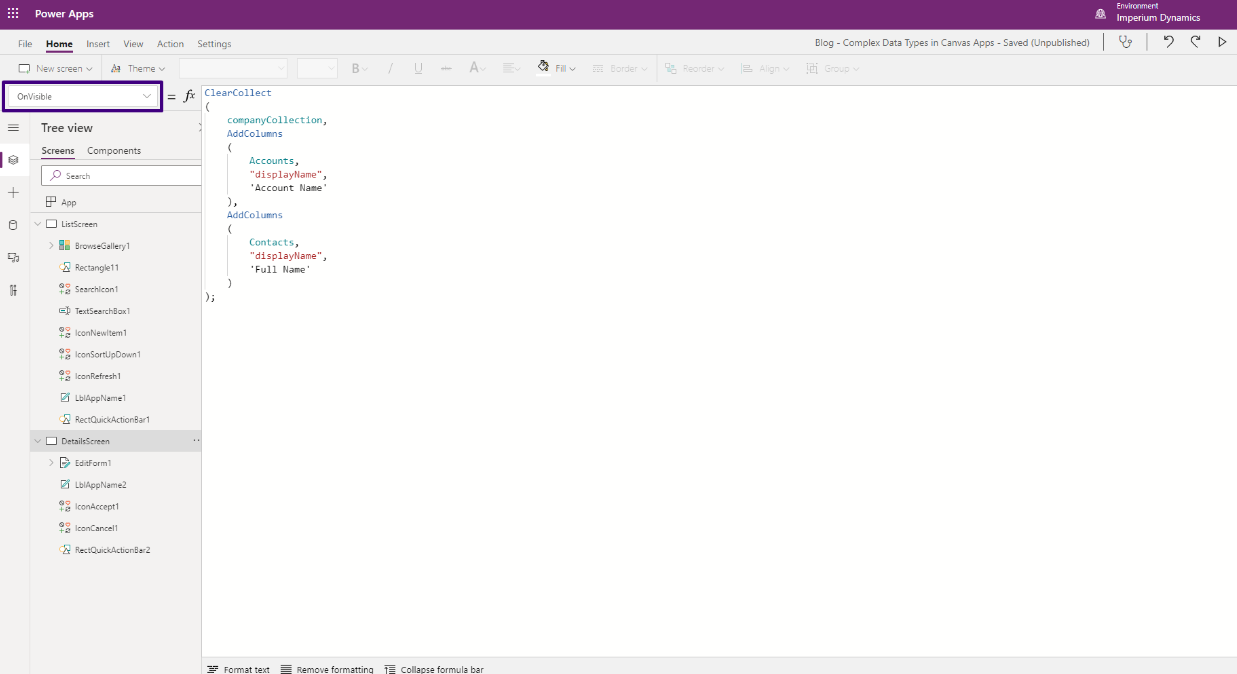Open the OnVisible property dropdown

pos(83,96)
